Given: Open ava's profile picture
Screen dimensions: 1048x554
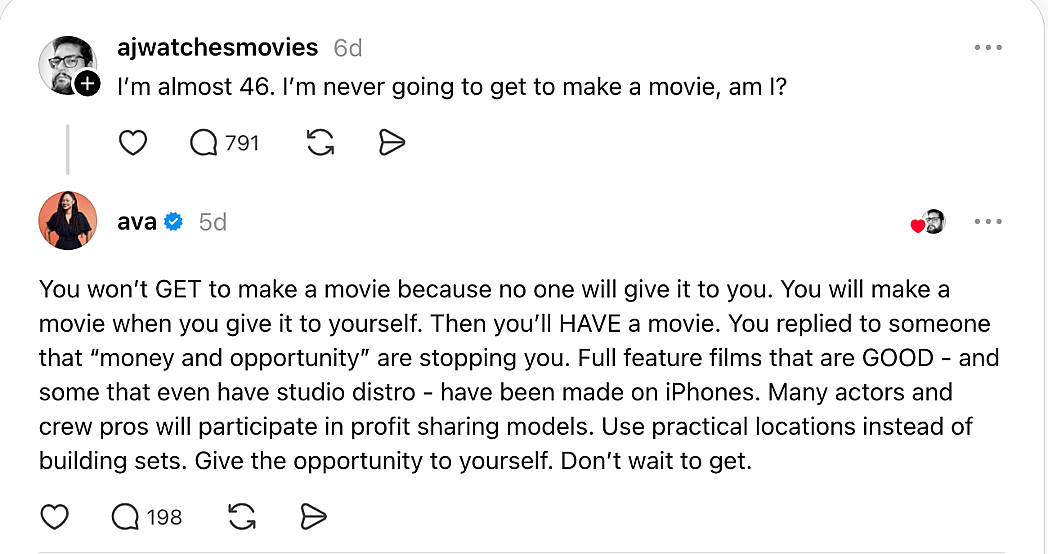Looking at the screenshot, I should 67,221.
